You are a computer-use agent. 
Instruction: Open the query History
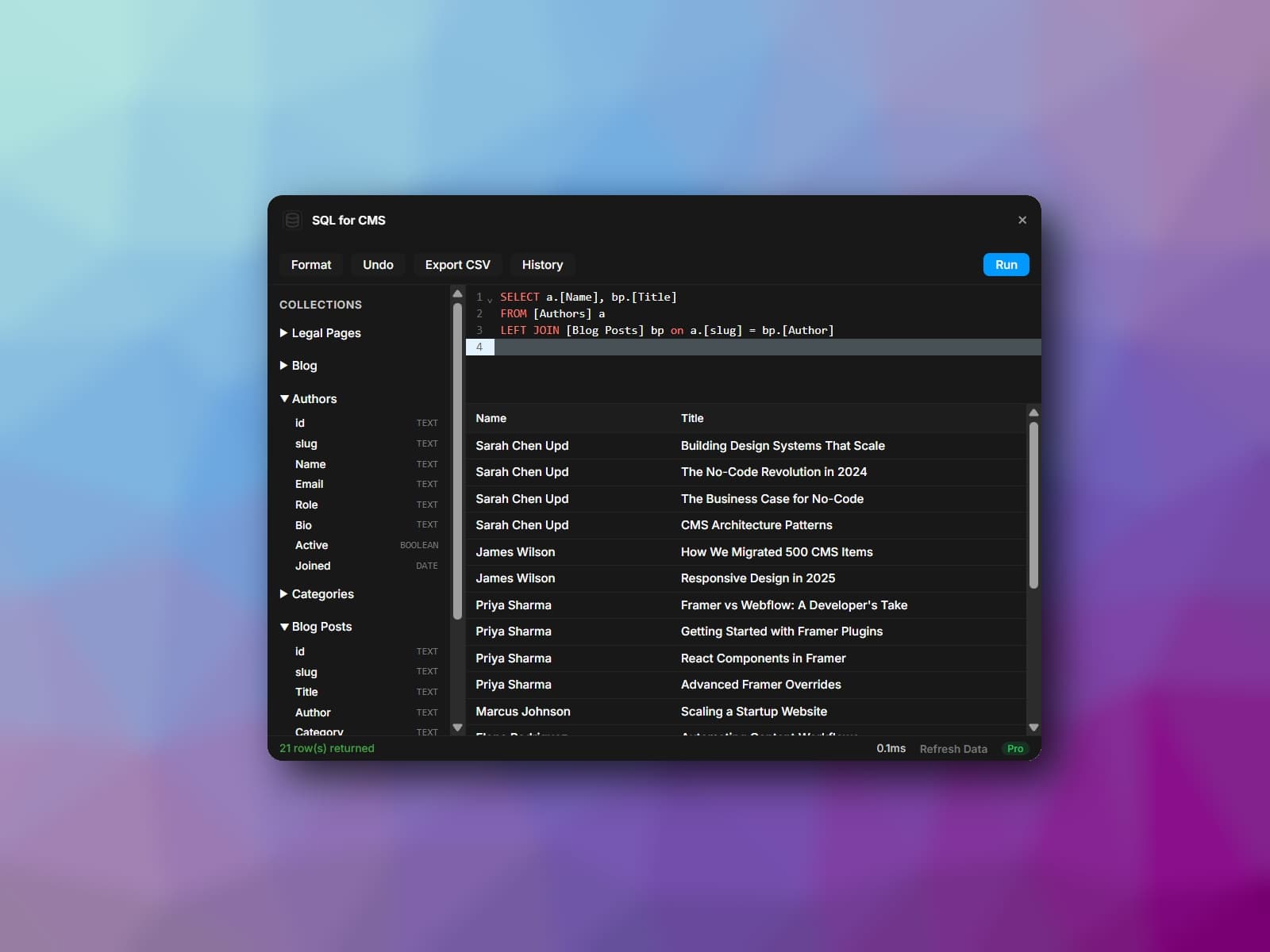click(x=542, y=264)
